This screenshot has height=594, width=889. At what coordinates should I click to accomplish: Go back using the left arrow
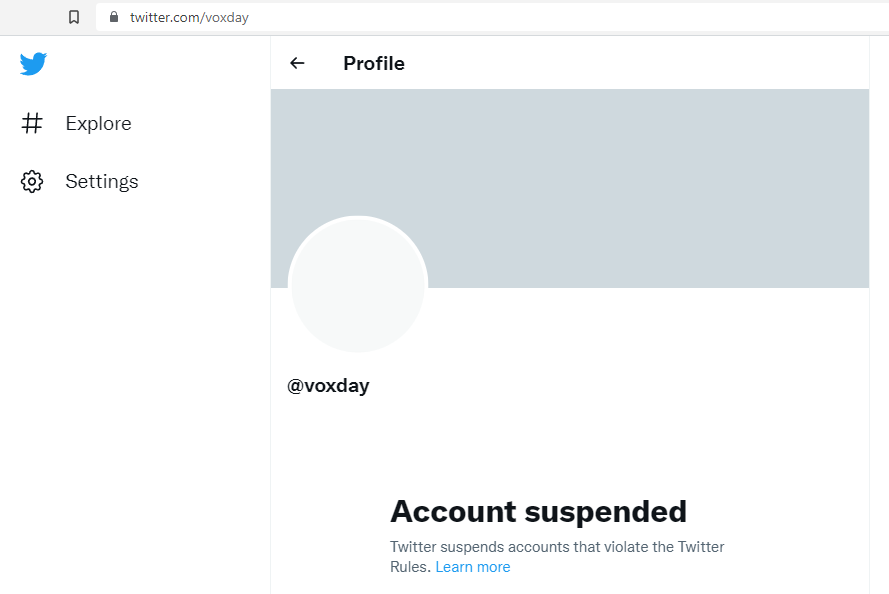pyautogui.click(x=297, y=63)
